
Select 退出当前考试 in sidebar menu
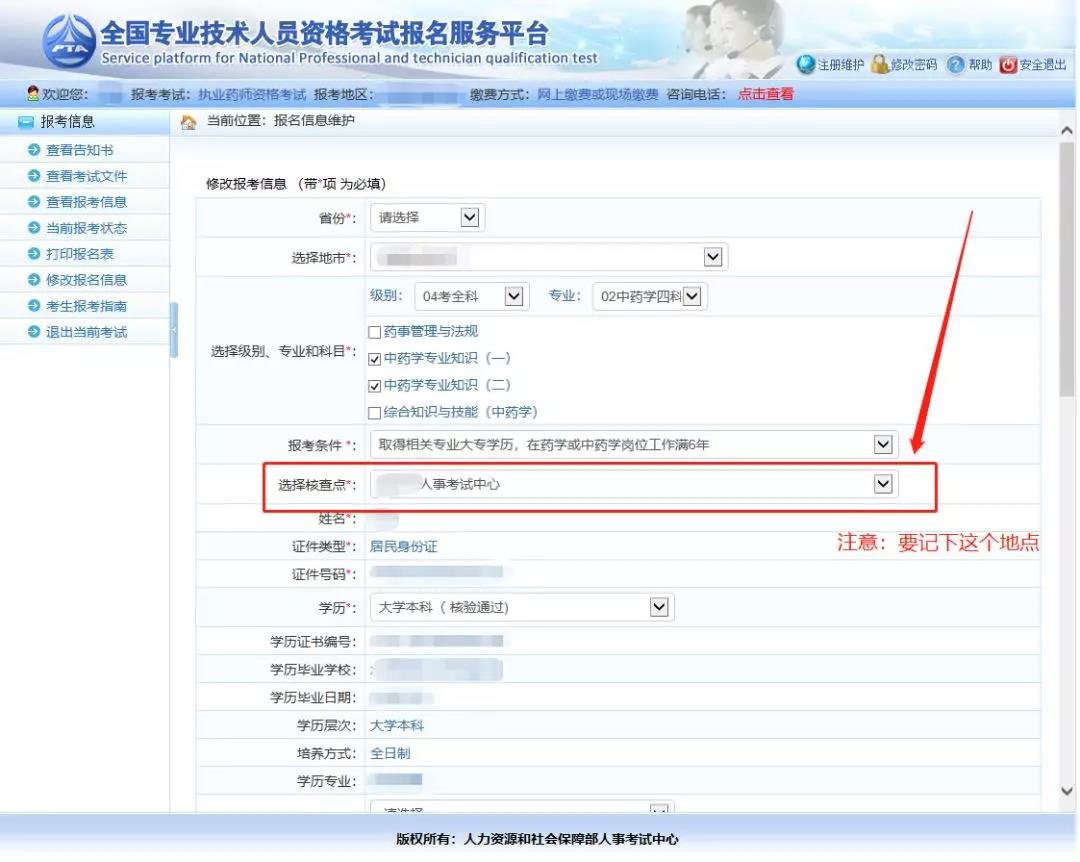[86, 332]
